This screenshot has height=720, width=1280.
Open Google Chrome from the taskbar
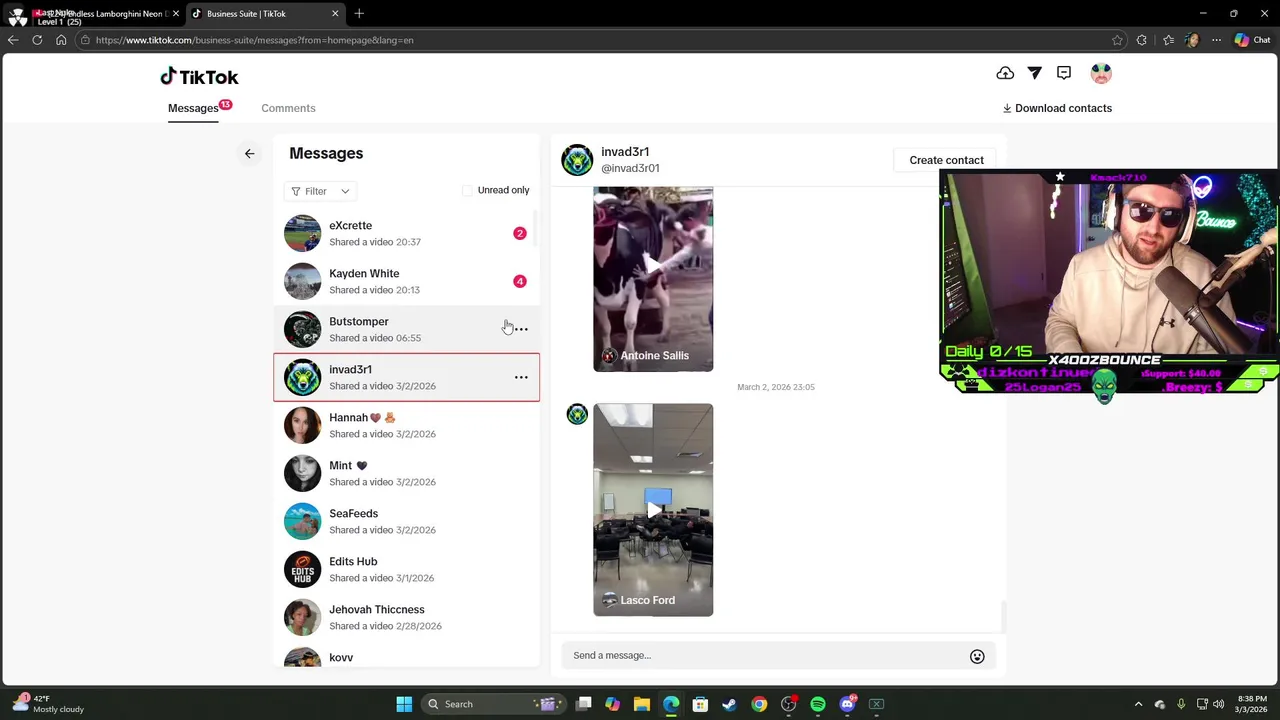(x=759, y=704)
